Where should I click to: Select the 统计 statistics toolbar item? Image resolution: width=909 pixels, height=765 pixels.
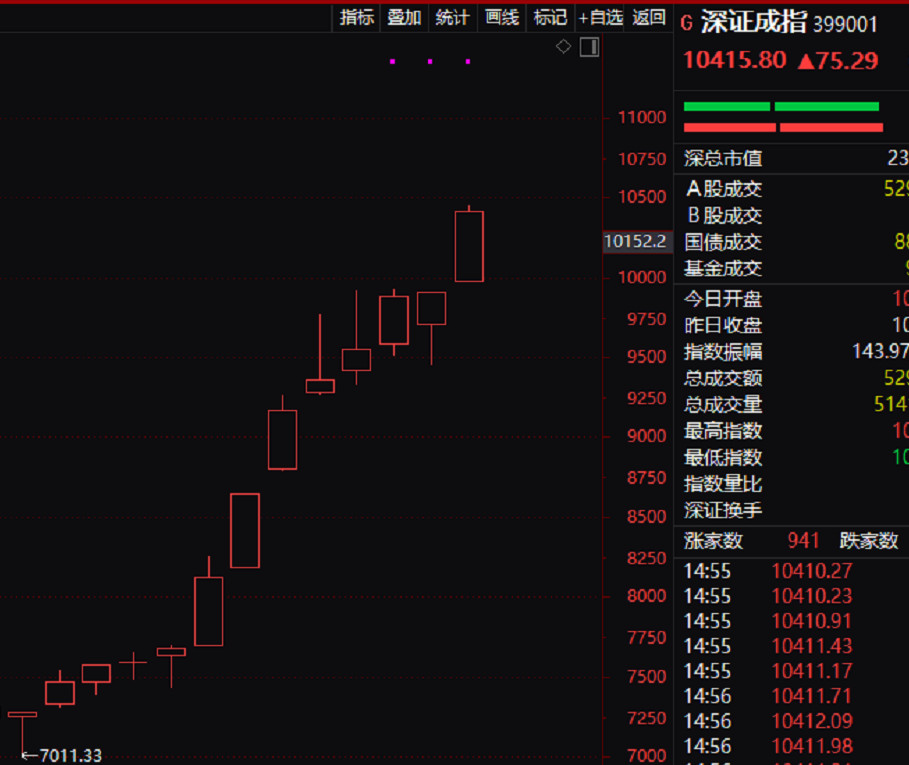[452, 17]
